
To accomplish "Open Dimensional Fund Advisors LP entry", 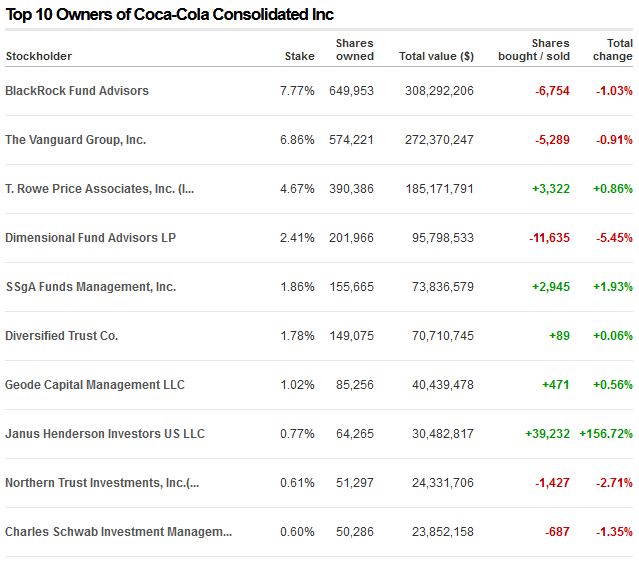I will coord(90,238).
